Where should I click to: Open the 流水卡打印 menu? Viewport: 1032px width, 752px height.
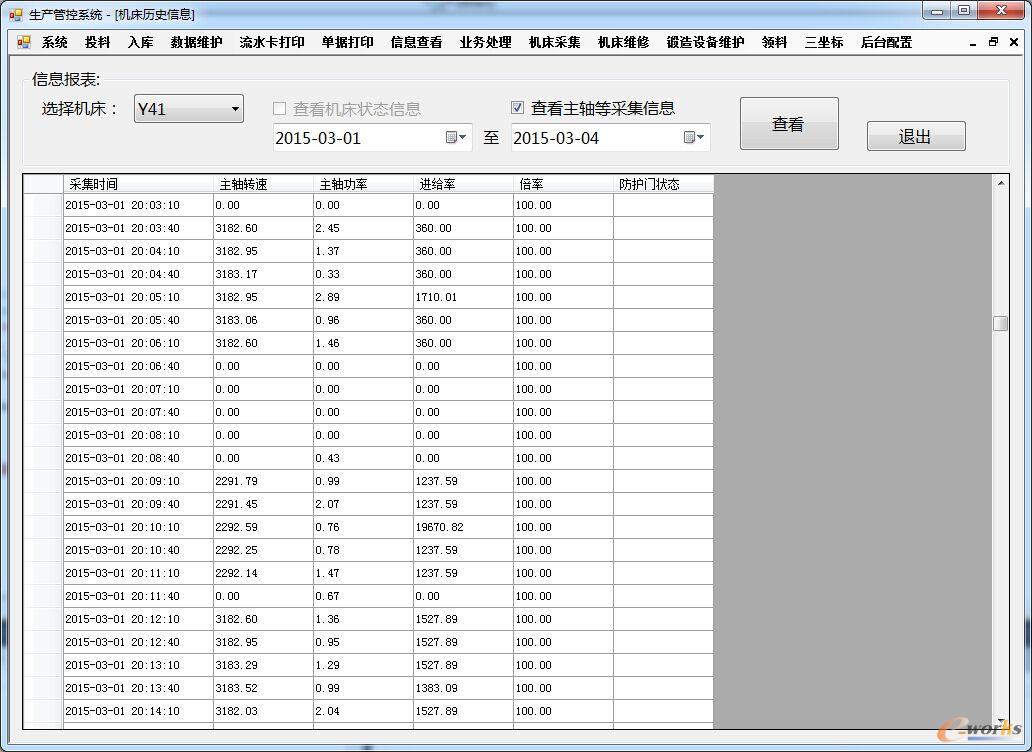tap(272, 43)
